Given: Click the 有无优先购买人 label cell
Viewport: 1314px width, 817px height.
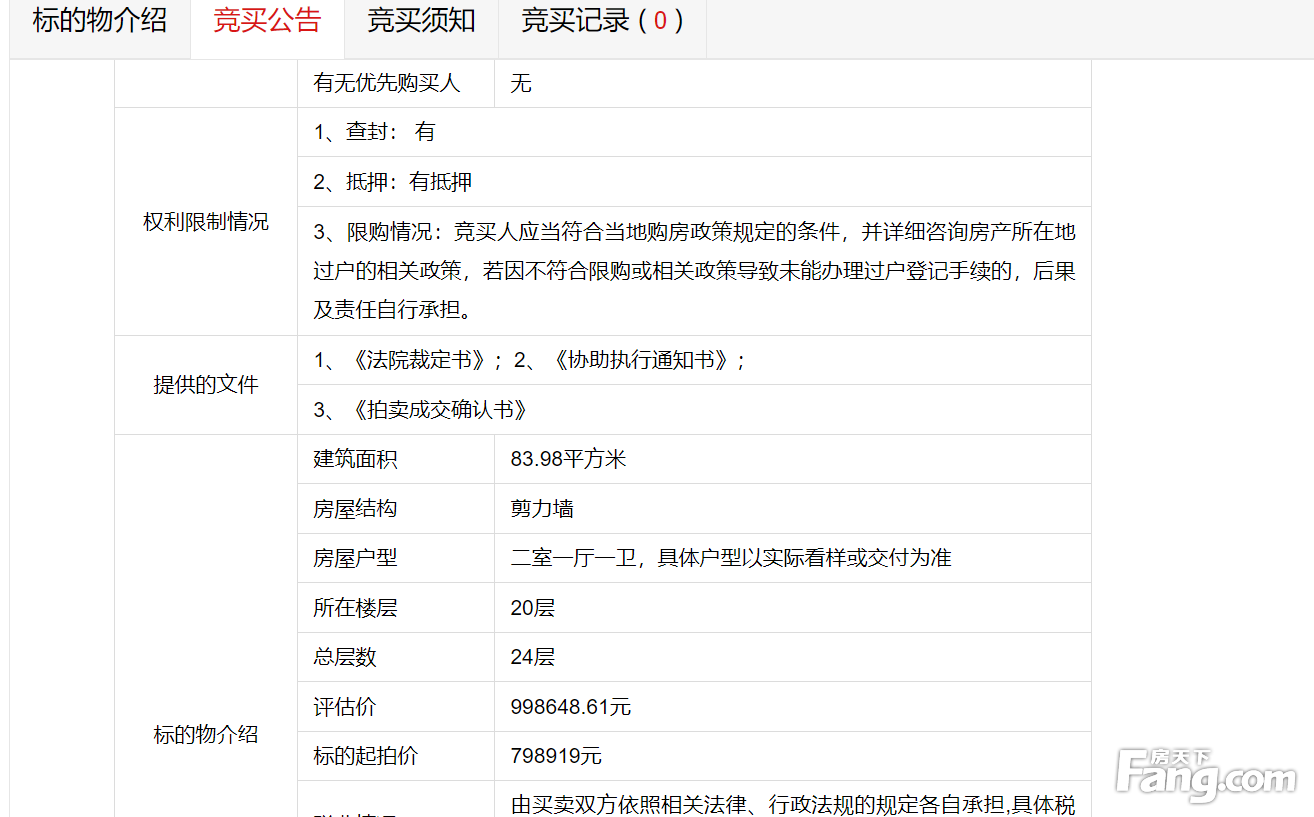Looking at the screenshot, I should [387, 84].
